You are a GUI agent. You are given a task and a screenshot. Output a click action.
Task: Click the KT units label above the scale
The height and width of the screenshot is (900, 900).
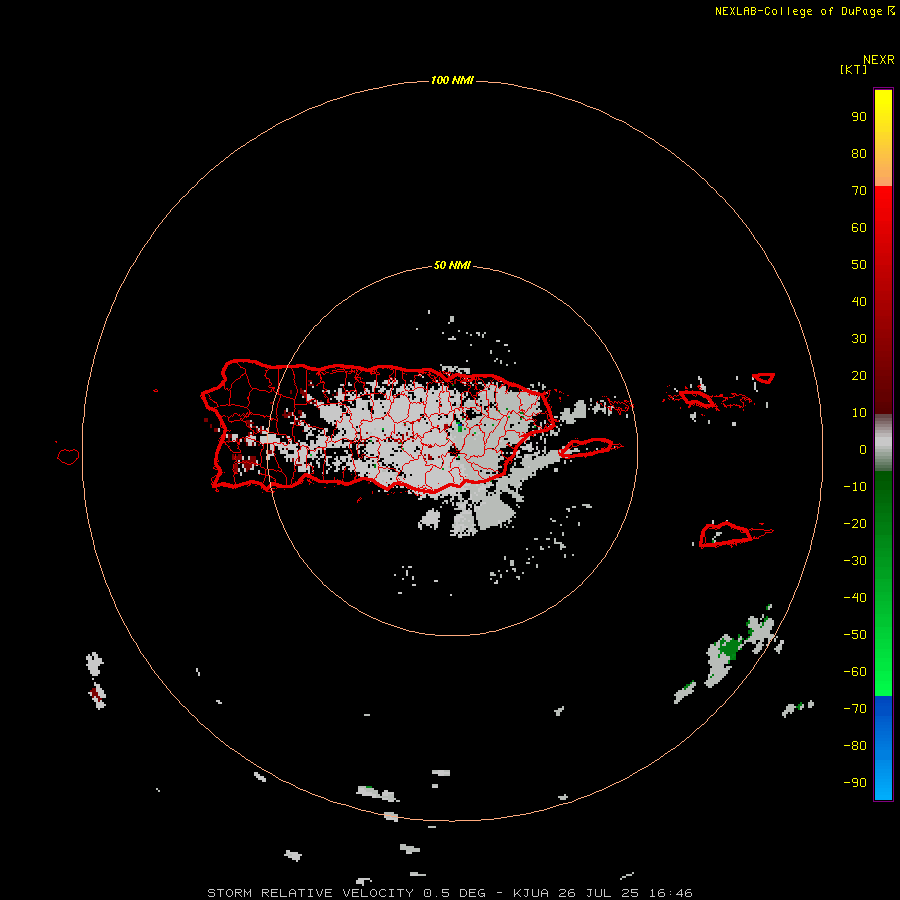[853, 69]
